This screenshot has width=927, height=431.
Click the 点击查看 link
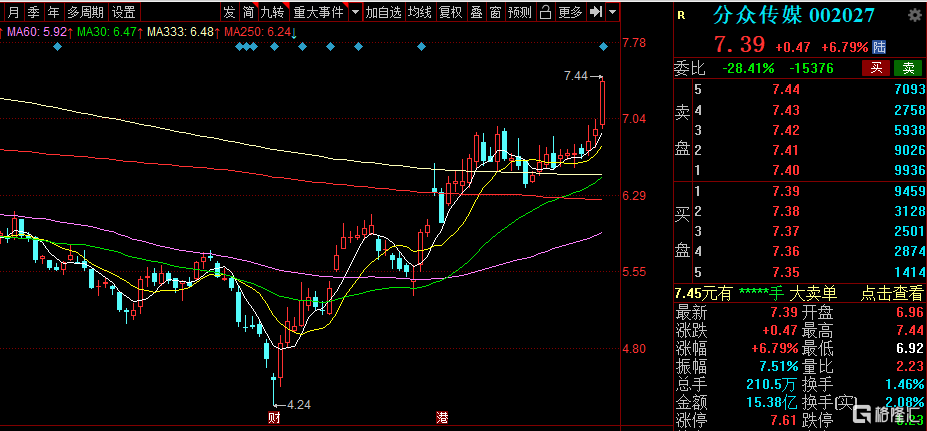pyautogui.click(x=891, y=292)
